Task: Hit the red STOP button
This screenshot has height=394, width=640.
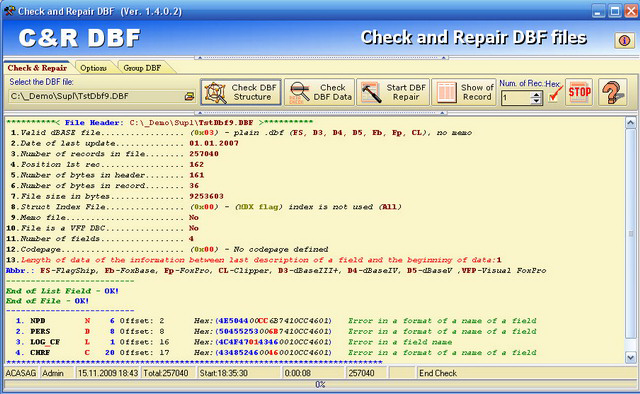Action: point(579,92)
